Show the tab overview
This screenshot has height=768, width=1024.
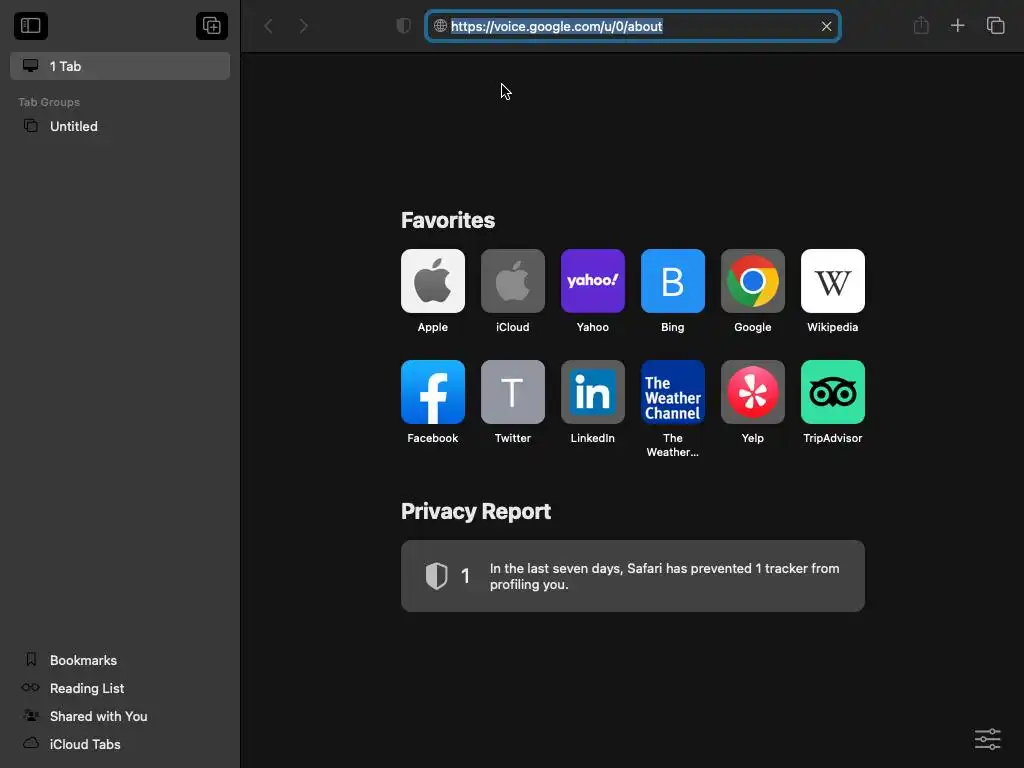pos(995,26)
